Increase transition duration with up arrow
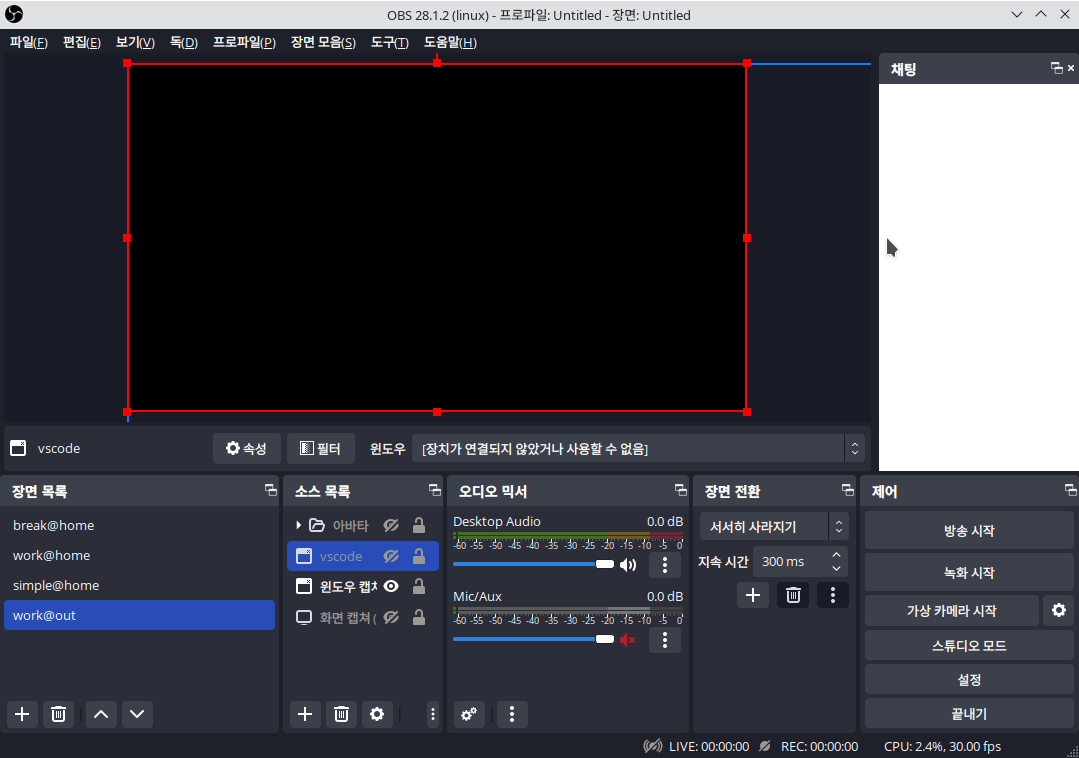The width and height of the screenshot is (1079, 758). (x=836, y=555)
